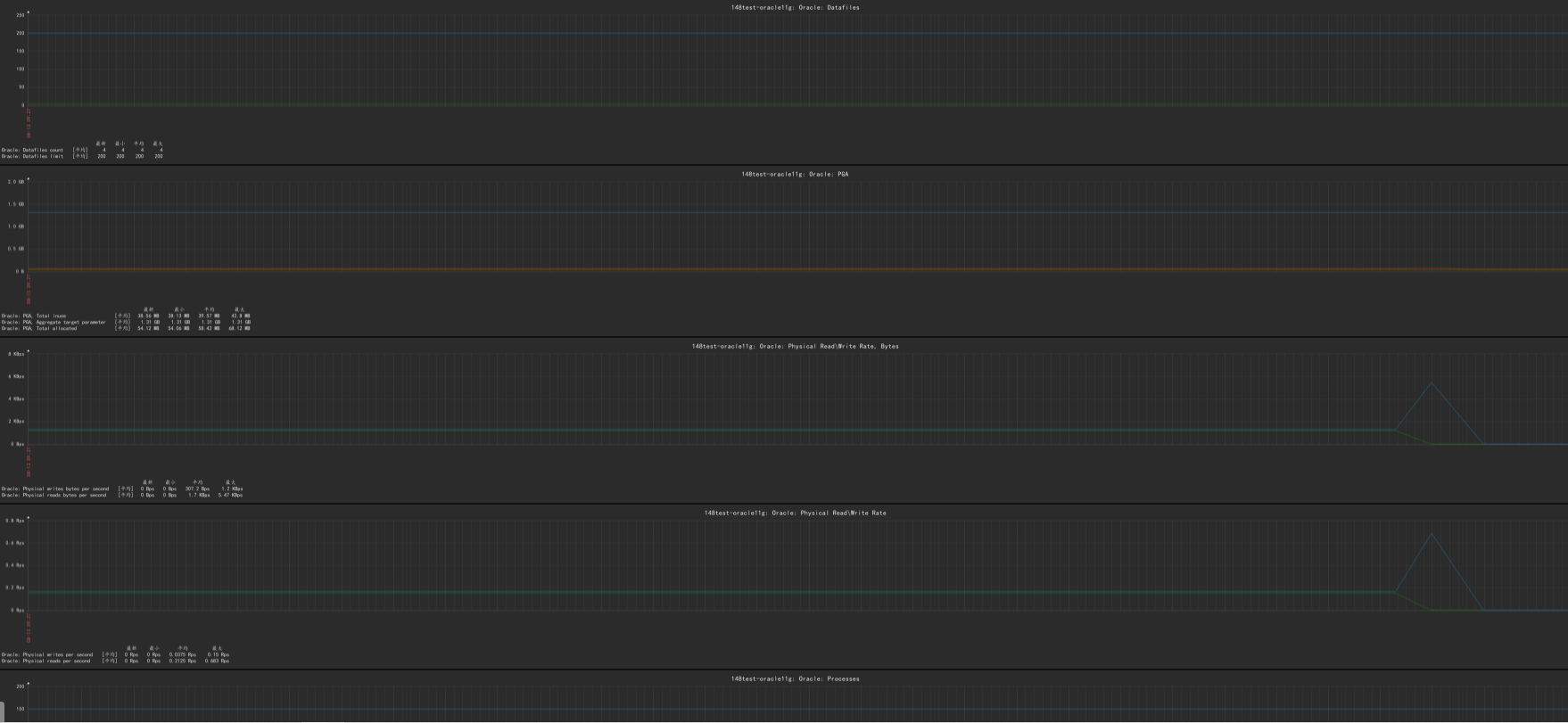Select the "42.8 MB" maximum value
Viewport: 1568px width, 723px height.
pyautogui.click(x=241, y=316)
